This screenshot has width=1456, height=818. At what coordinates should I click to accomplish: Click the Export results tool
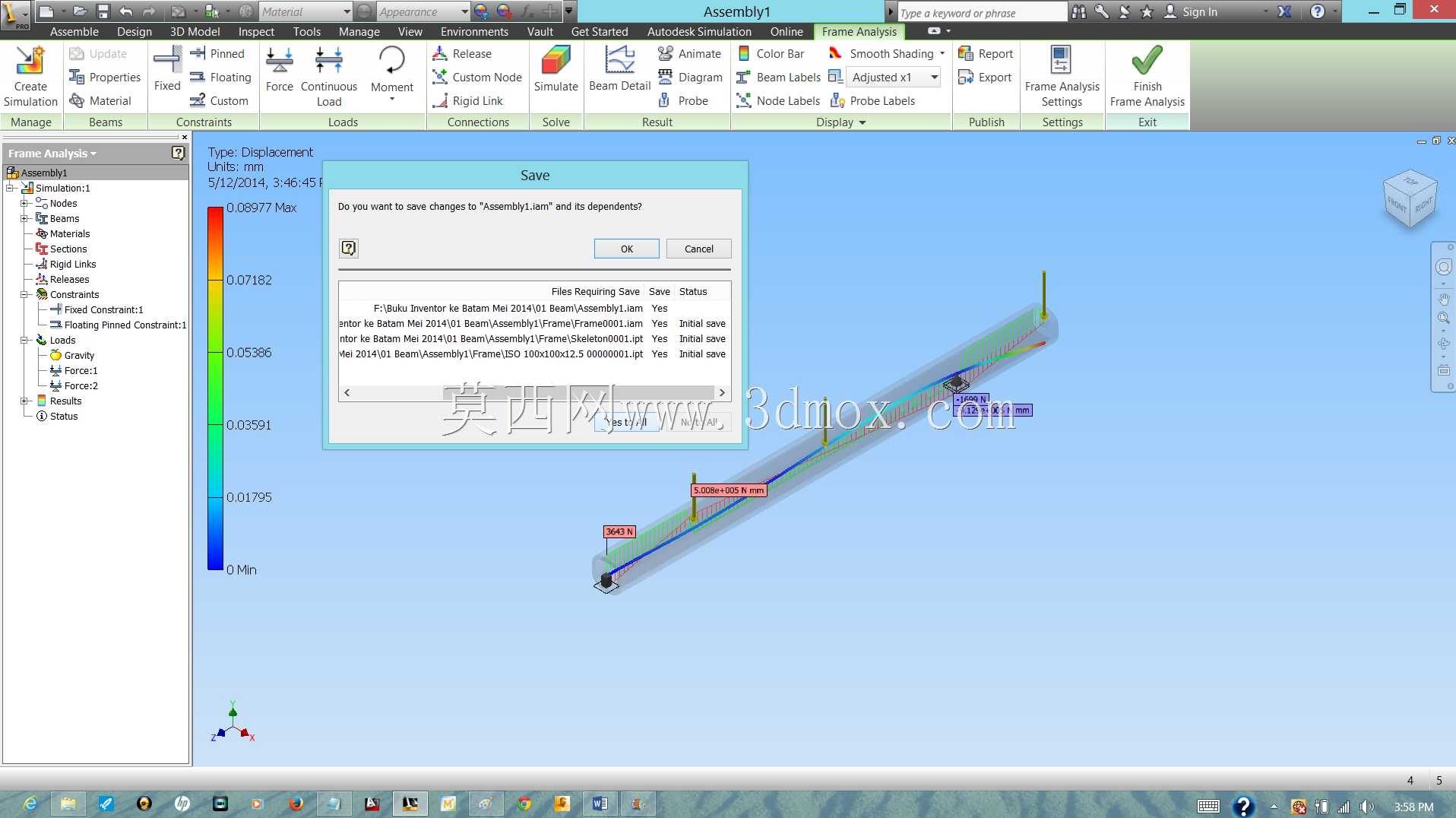[985, 78]
